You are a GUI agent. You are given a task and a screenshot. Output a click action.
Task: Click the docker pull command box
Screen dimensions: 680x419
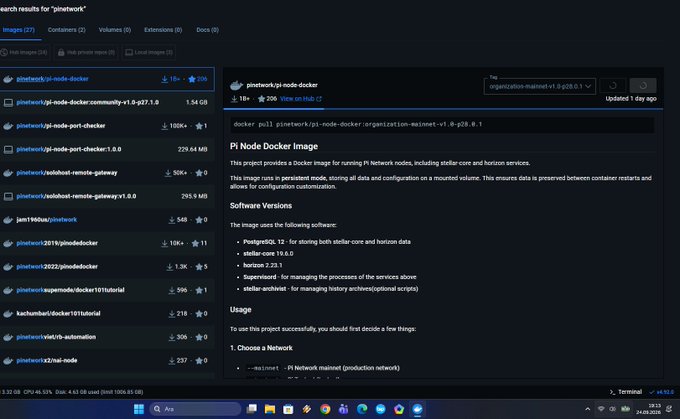[x=442, y=124]
